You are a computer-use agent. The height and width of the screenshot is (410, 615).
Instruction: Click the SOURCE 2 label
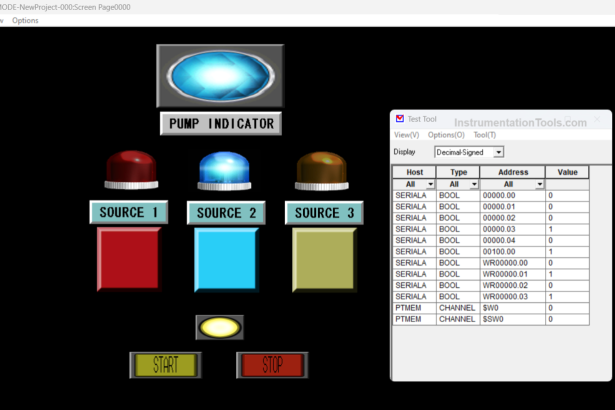226,213
